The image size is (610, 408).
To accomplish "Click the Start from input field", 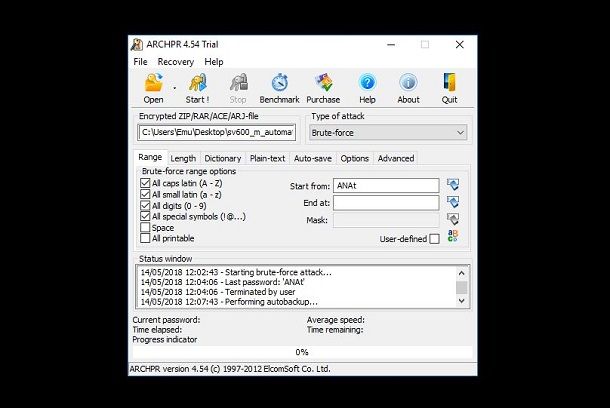I will (x=386, y=186).
